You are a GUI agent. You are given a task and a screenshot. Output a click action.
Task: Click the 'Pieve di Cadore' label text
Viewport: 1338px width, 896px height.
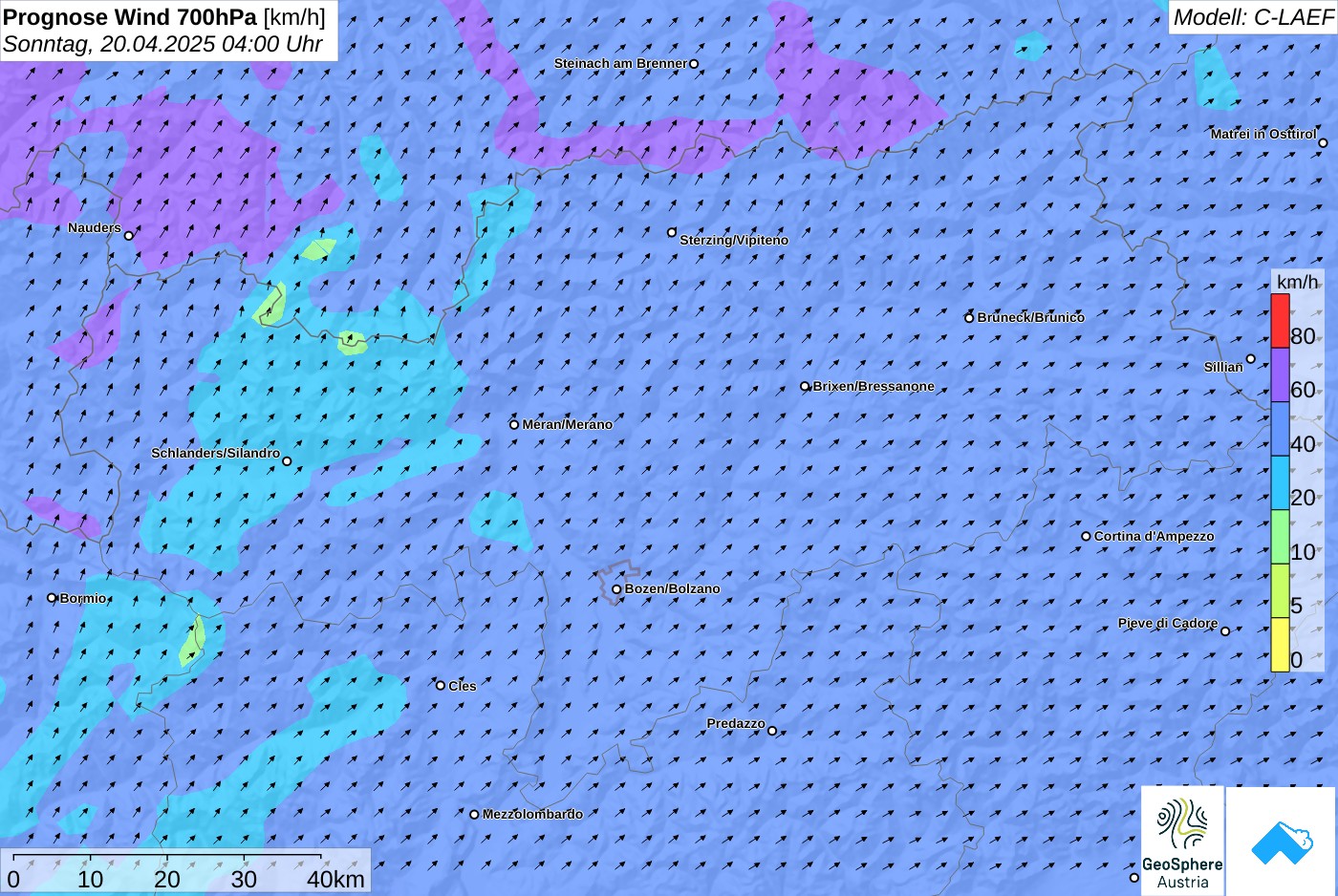click(x=1168, y=623)
